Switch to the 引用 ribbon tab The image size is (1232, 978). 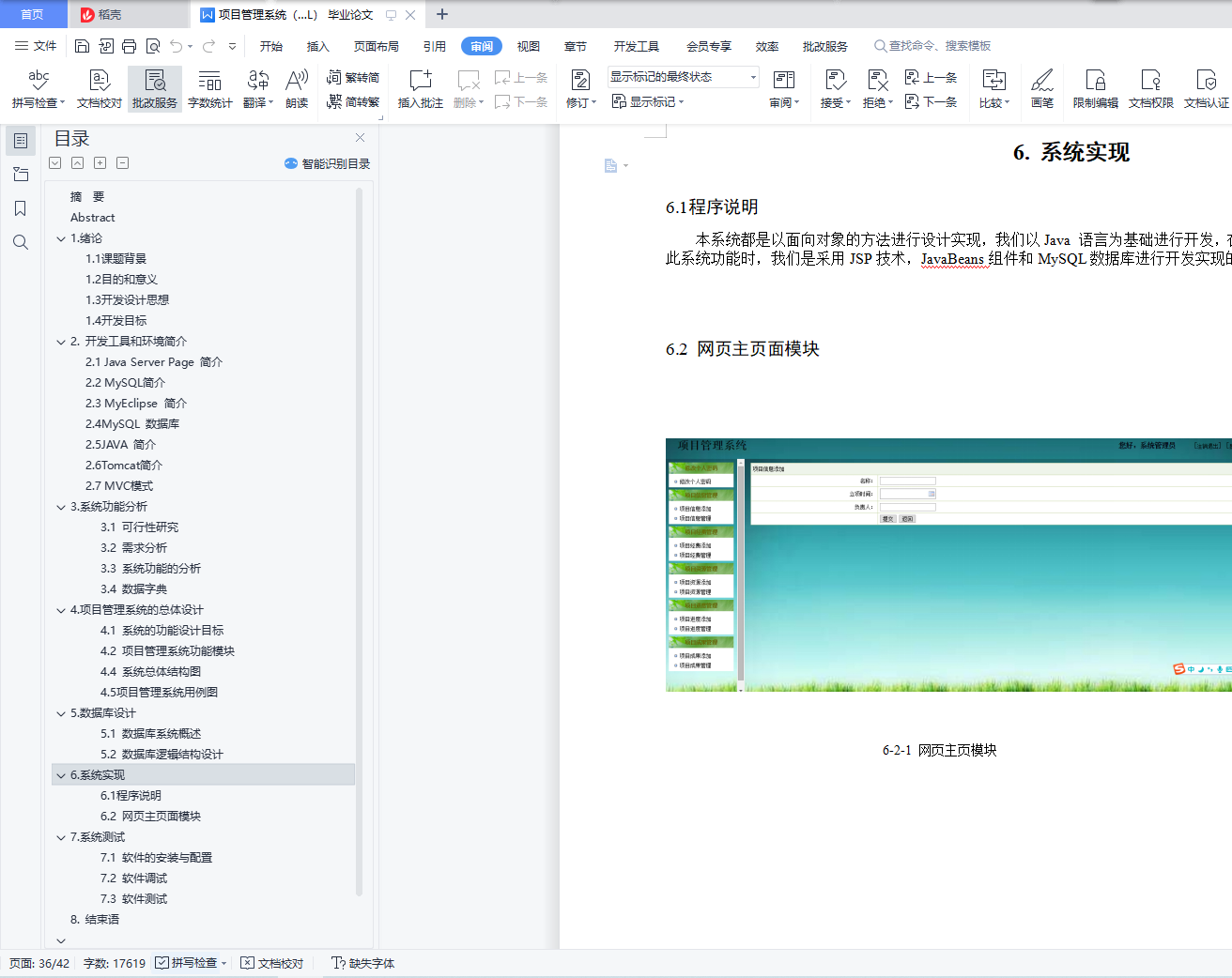coord(434,46)
